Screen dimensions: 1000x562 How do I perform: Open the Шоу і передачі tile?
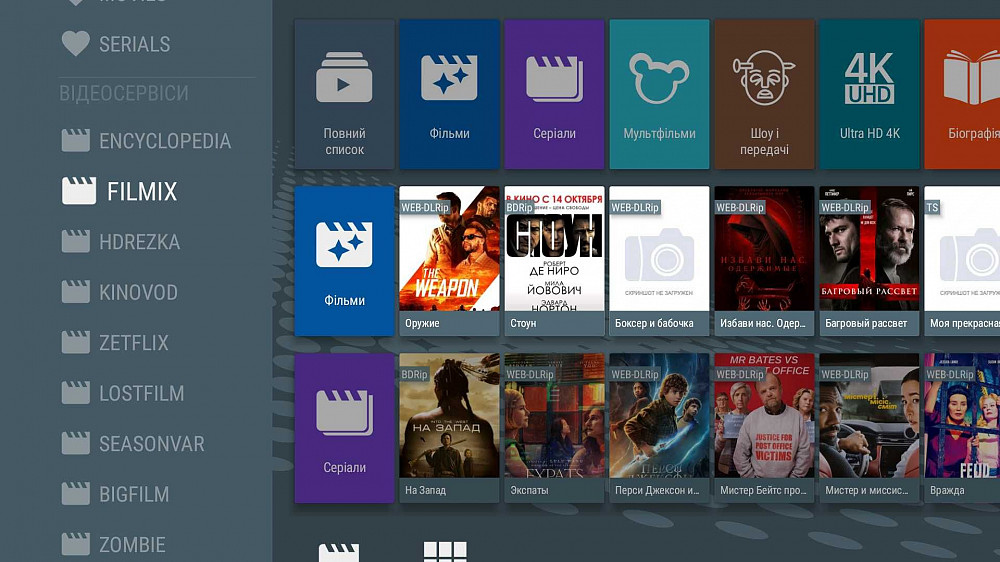tap(764, 94)
